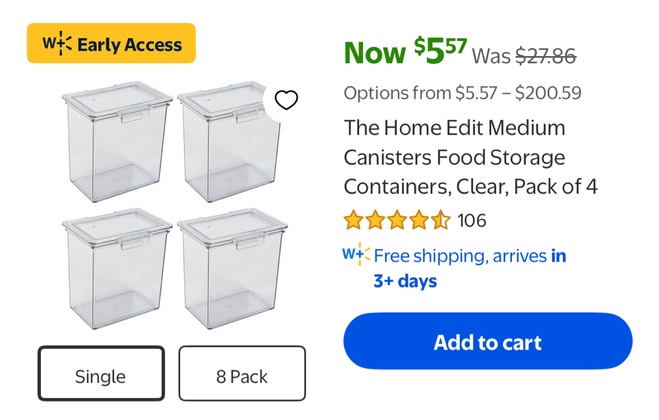
Task: Click the 3+ days delivery estimate
Action: [x=405, y=281]
